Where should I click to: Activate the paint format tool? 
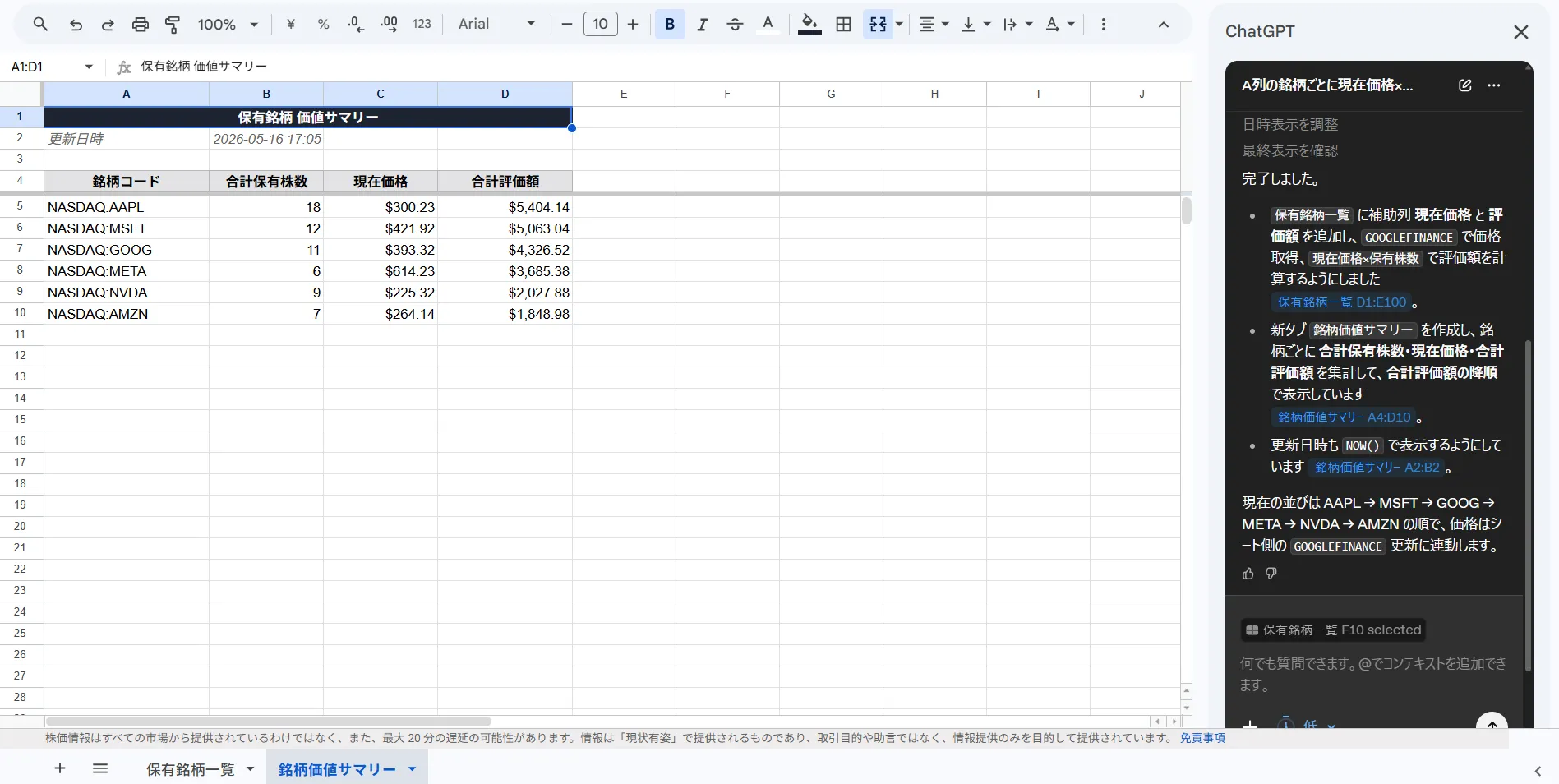[173, 25]
